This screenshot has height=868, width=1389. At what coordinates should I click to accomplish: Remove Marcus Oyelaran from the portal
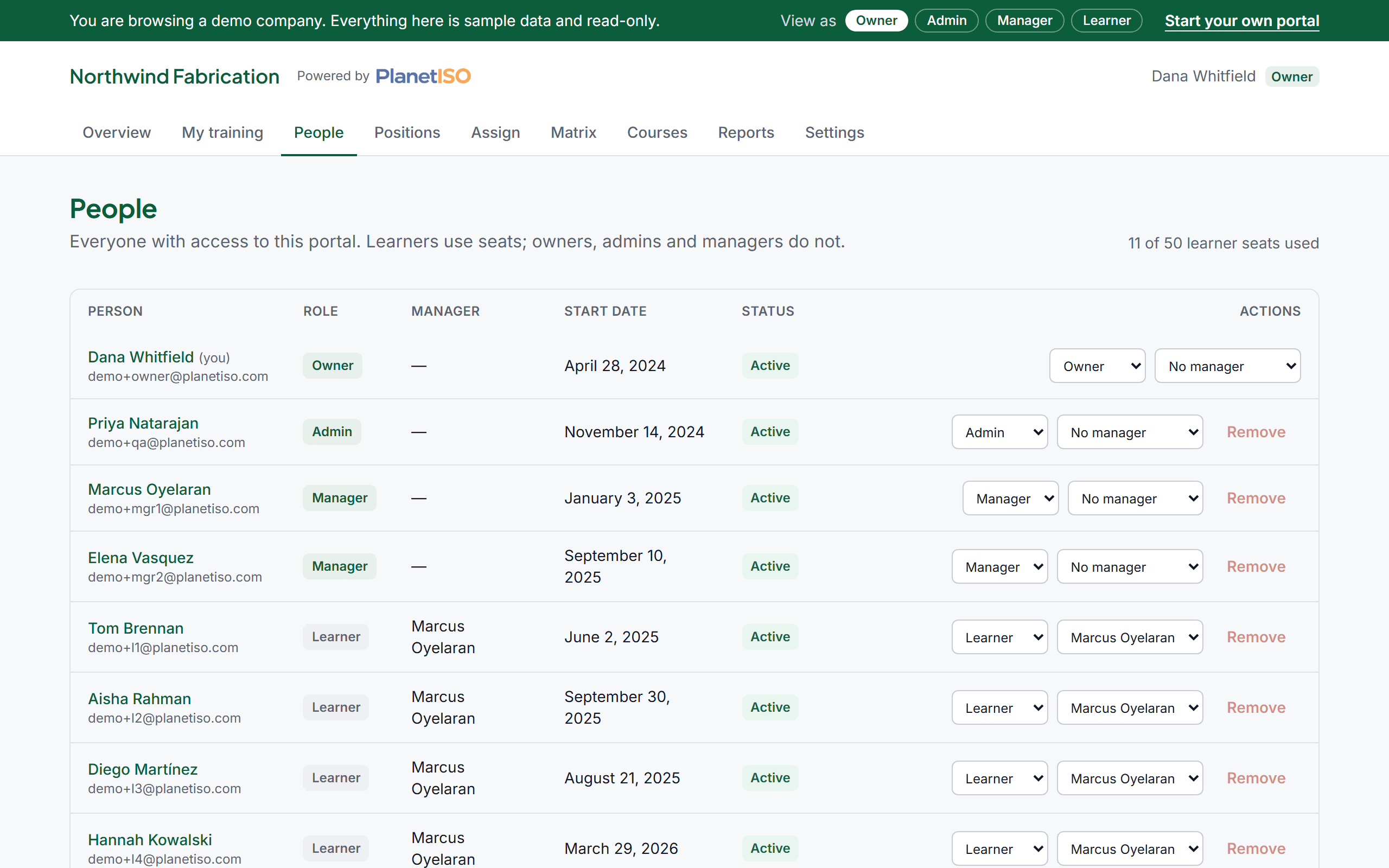coord(1256,497)
